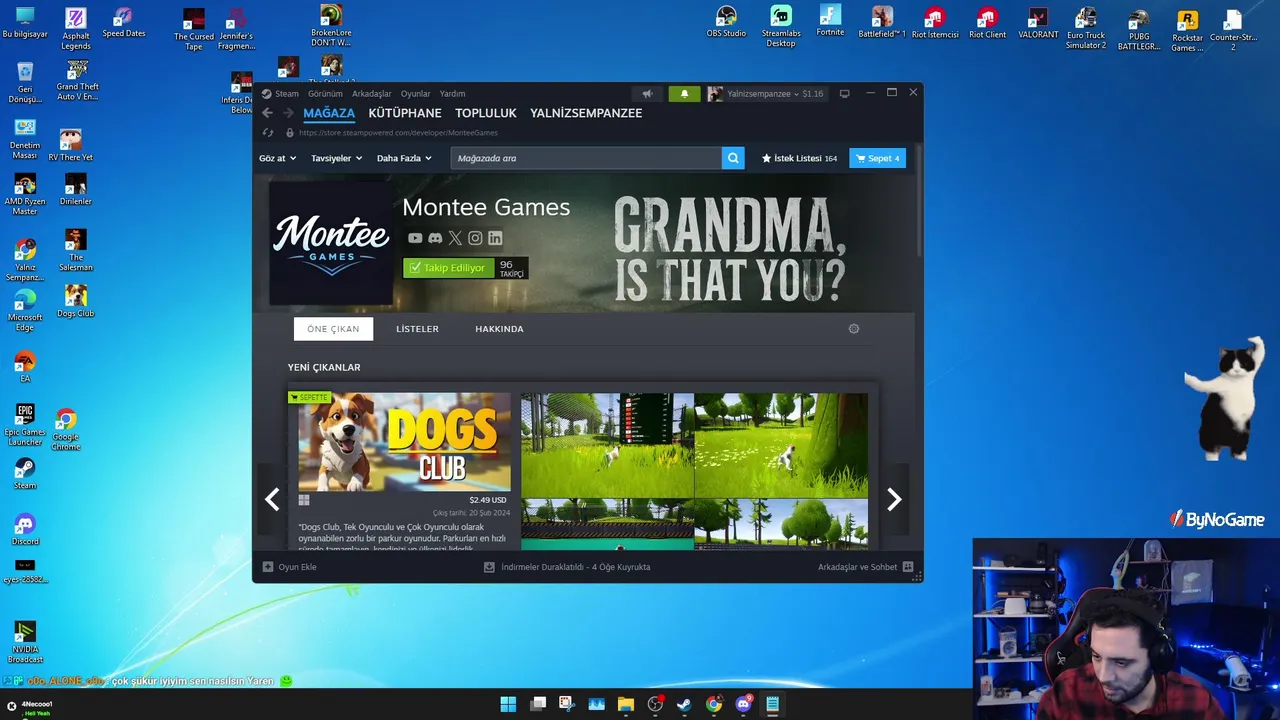The height and width of the screenshot is (720, 1280).
Task: Expand the Tavsiyeler dropdown
Action: pos(336,158)
